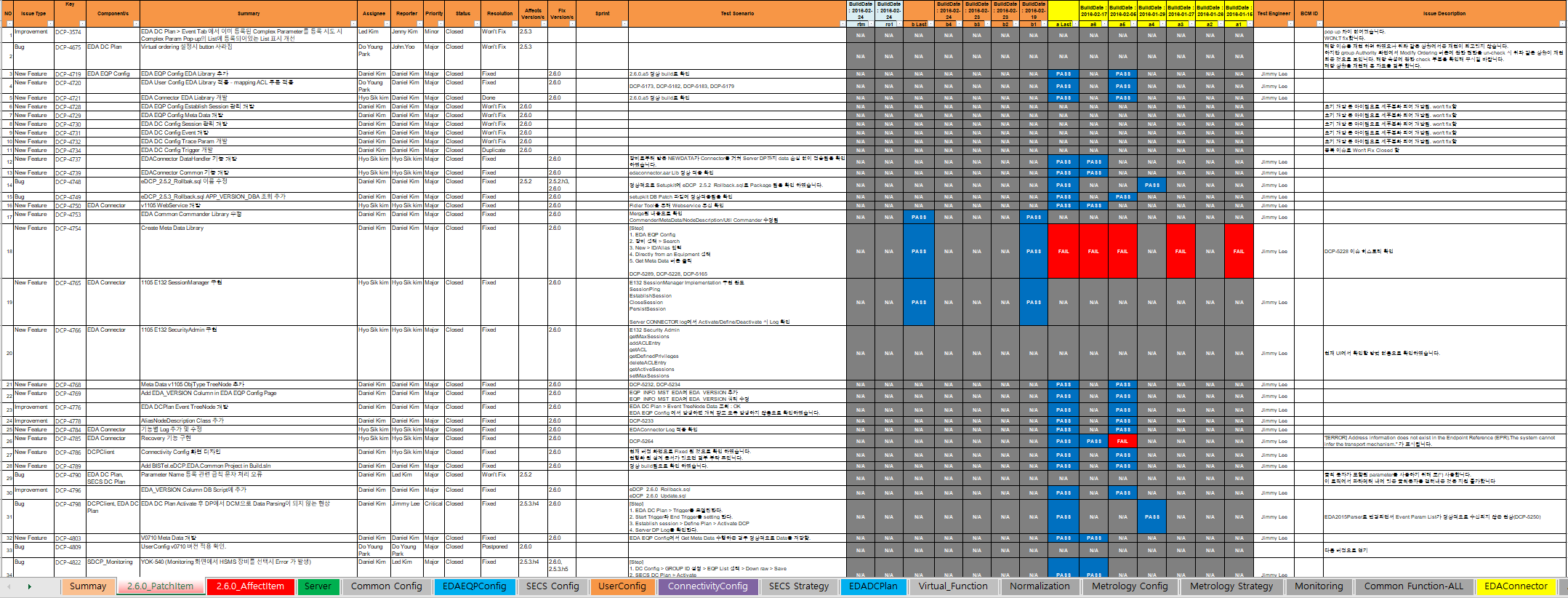Viewport: 1568px width, 598px height.
Task: Switch to the 2.6.0_PatchItem sheet tab
Action: click(161, 586)
